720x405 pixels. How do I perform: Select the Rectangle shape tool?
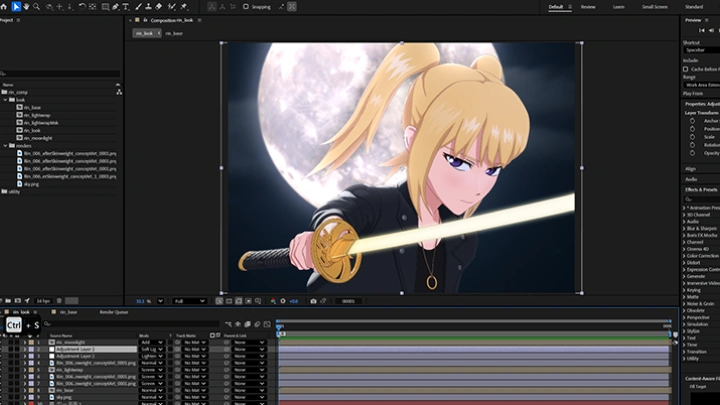coord(105,6)
